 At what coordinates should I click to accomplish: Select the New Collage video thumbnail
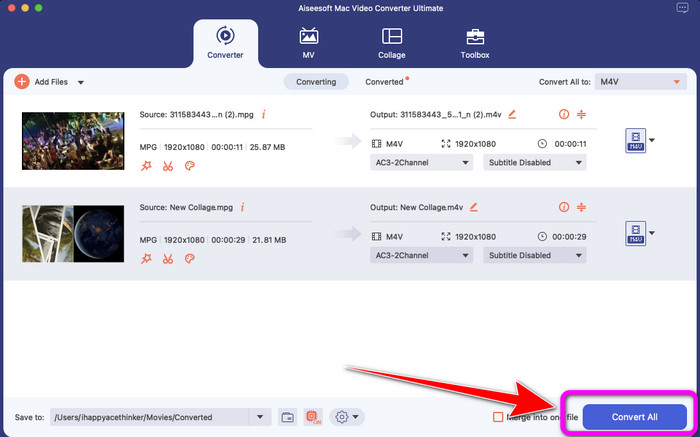pyautogui.click(x=65, y=234)
